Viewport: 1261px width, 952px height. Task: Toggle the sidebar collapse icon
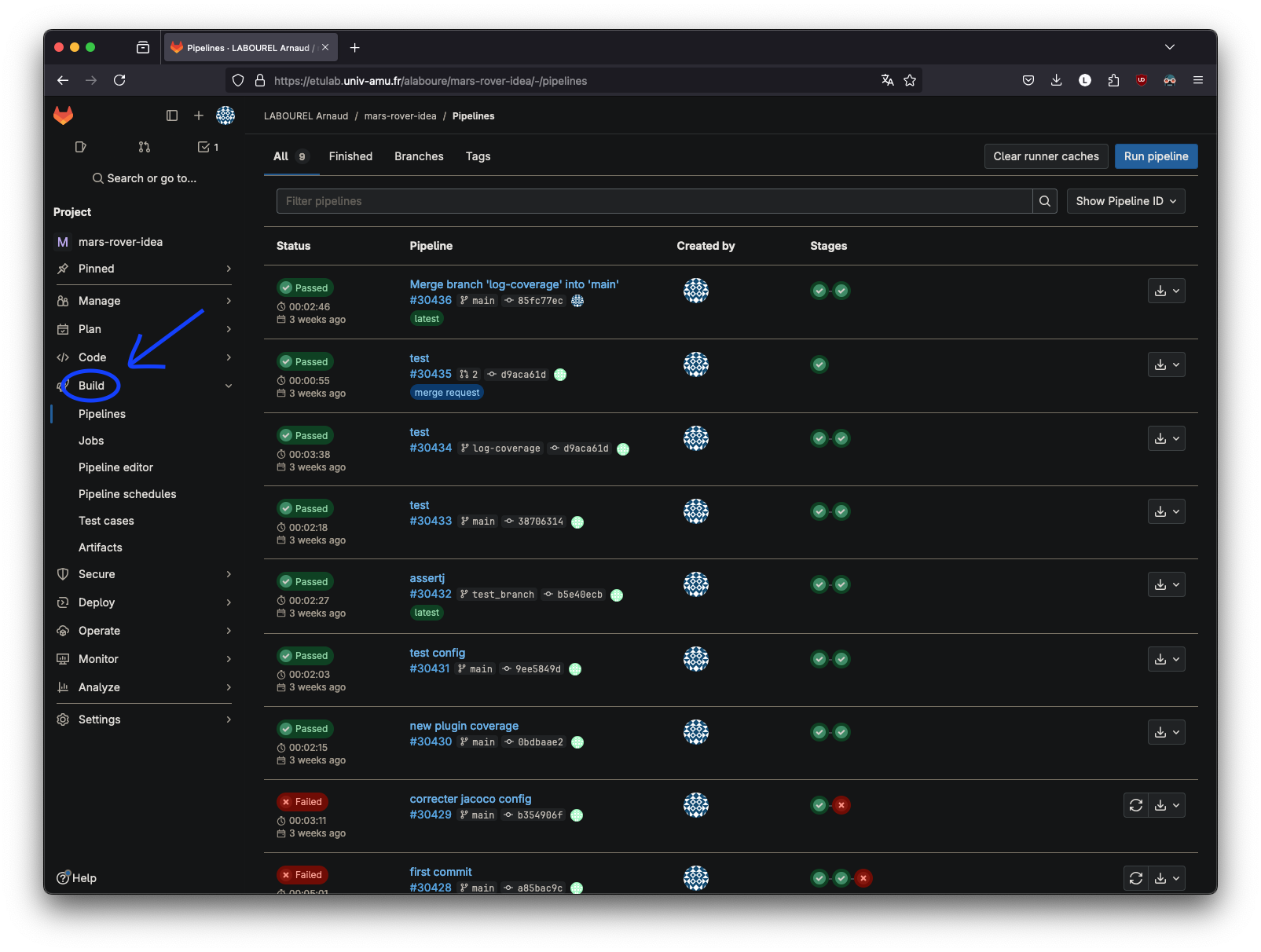(172, 115)
